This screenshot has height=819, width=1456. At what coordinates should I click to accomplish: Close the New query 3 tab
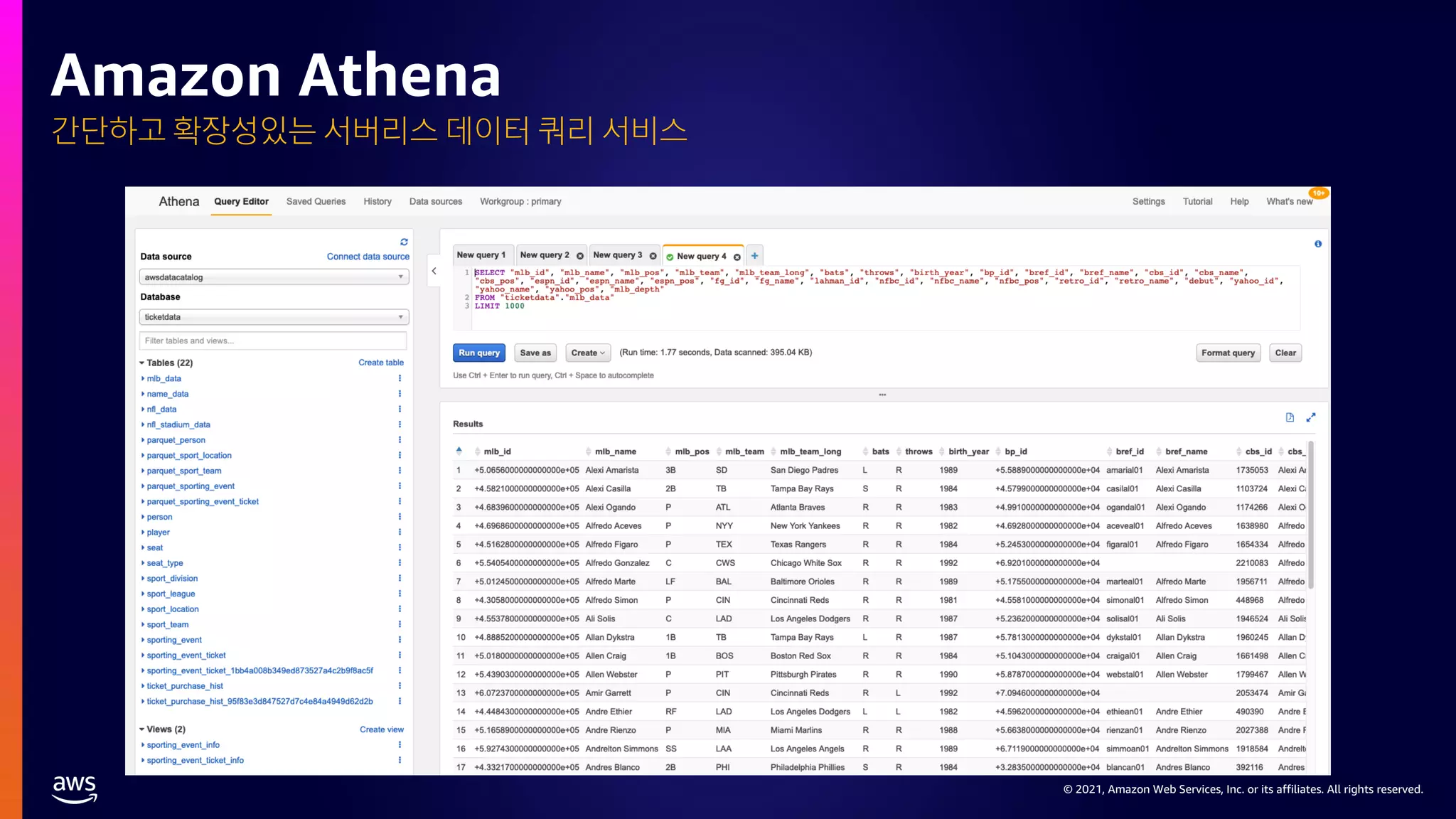pos(653,256)
